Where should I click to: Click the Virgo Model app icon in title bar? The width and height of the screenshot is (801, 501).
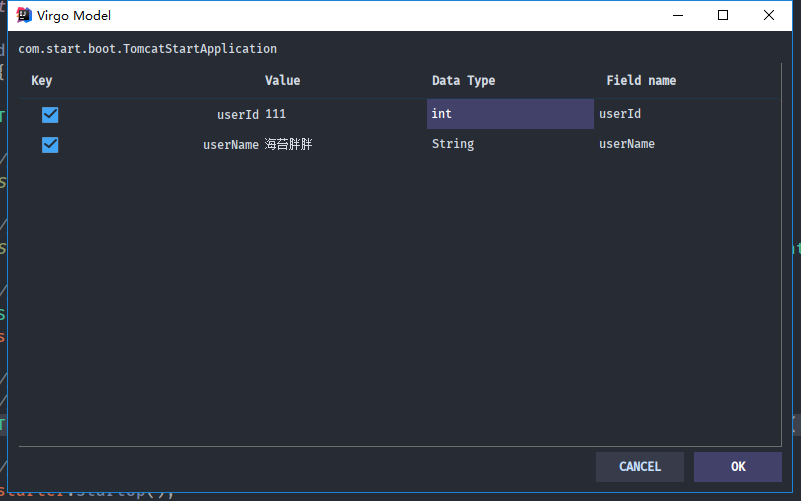coord(22,16)
